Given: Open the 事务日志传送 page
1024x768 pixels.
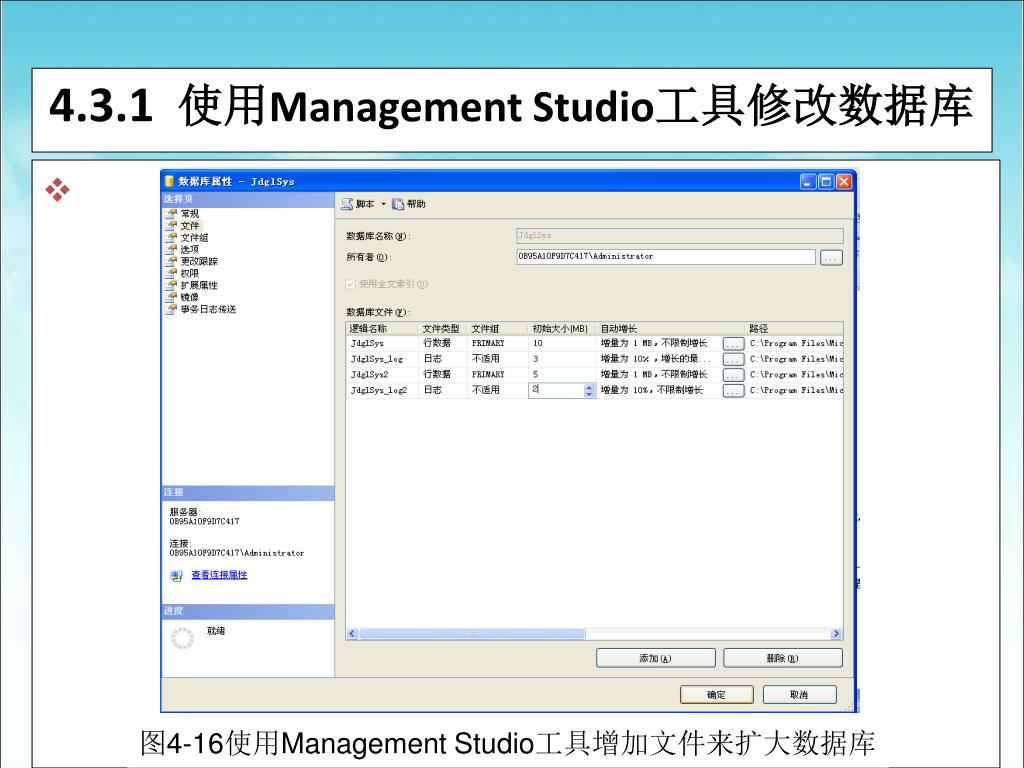Looking at the screenshot, I should coord(208,309).
